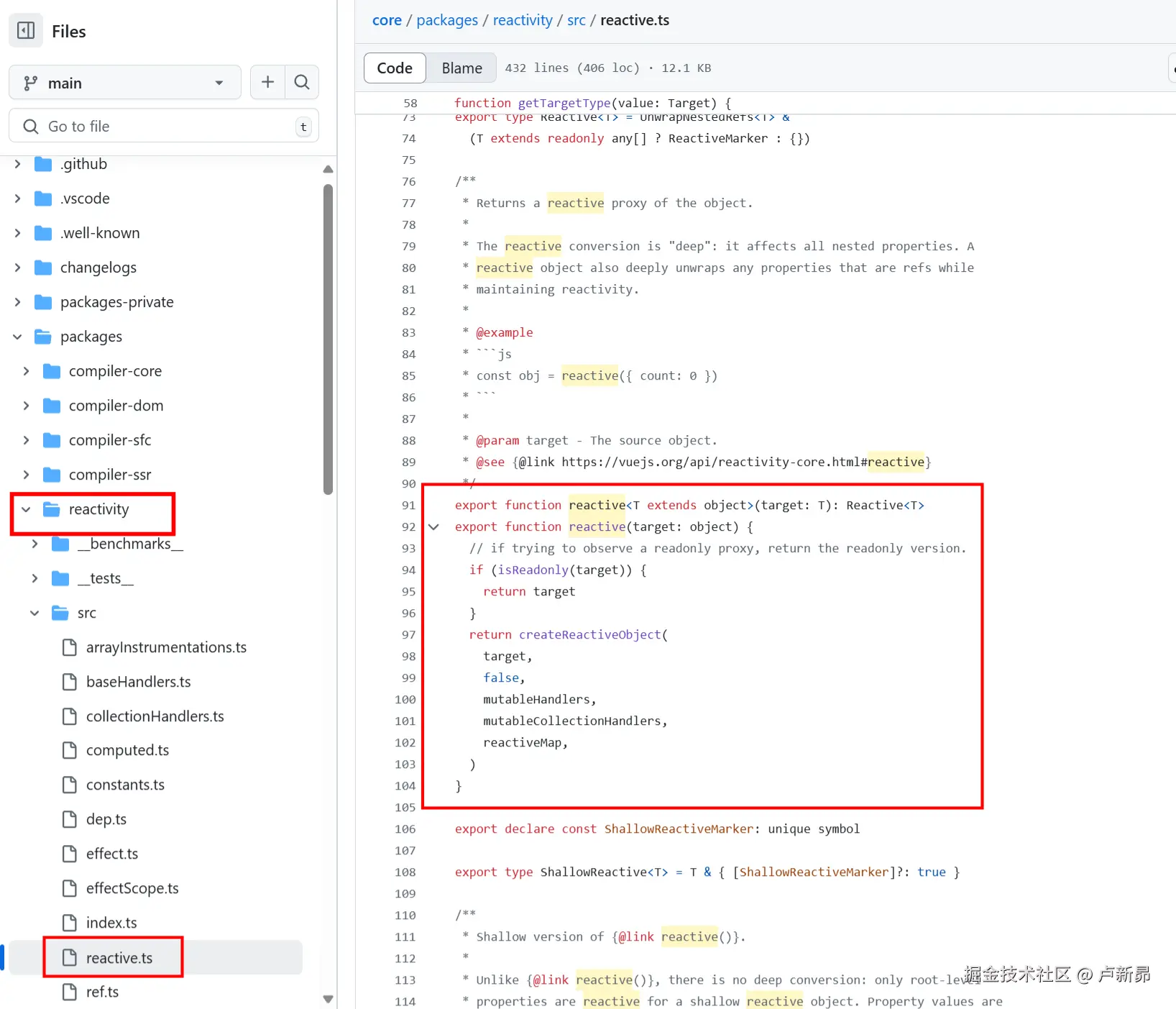This screenshot has height=1009, width=1176.
Task: Click the open packages folder icon
Action: pyautogui.click(x=43, y=337)
